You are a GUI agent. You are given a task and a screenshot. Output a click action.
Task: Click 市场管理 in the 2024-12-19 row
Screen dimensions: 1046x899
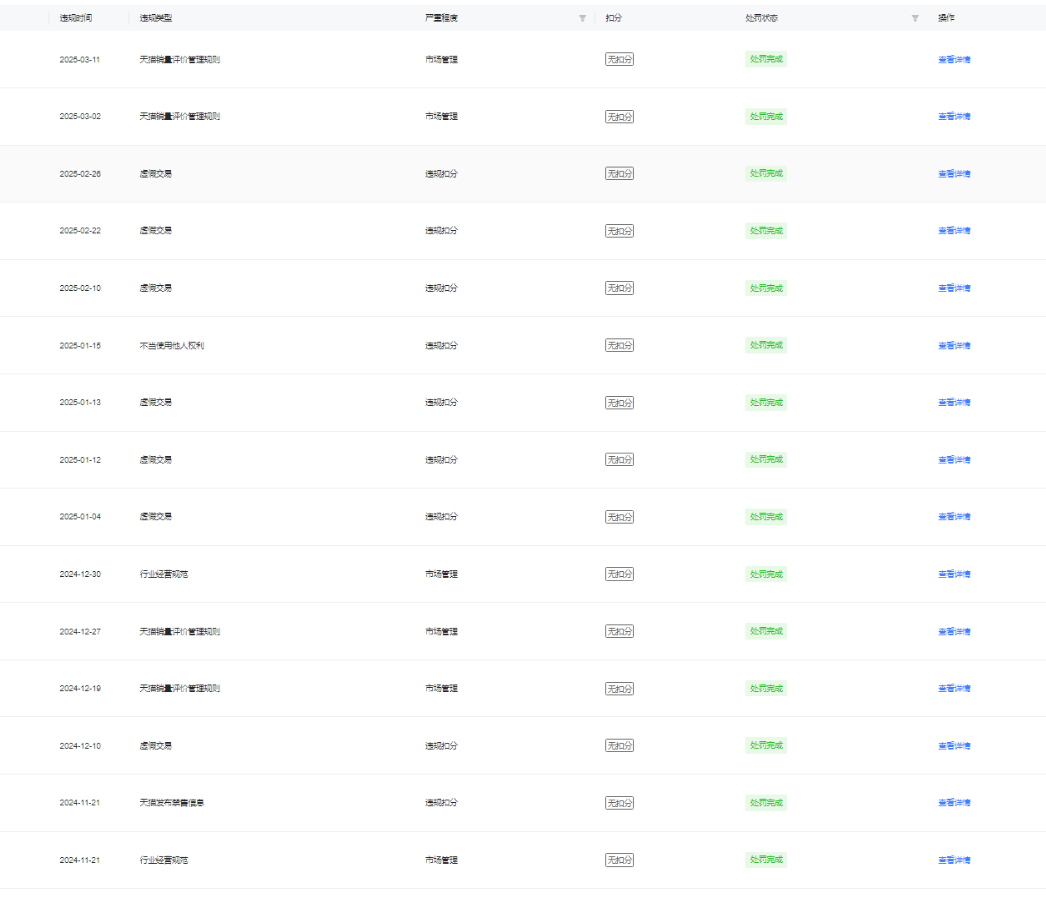point(441,688)
